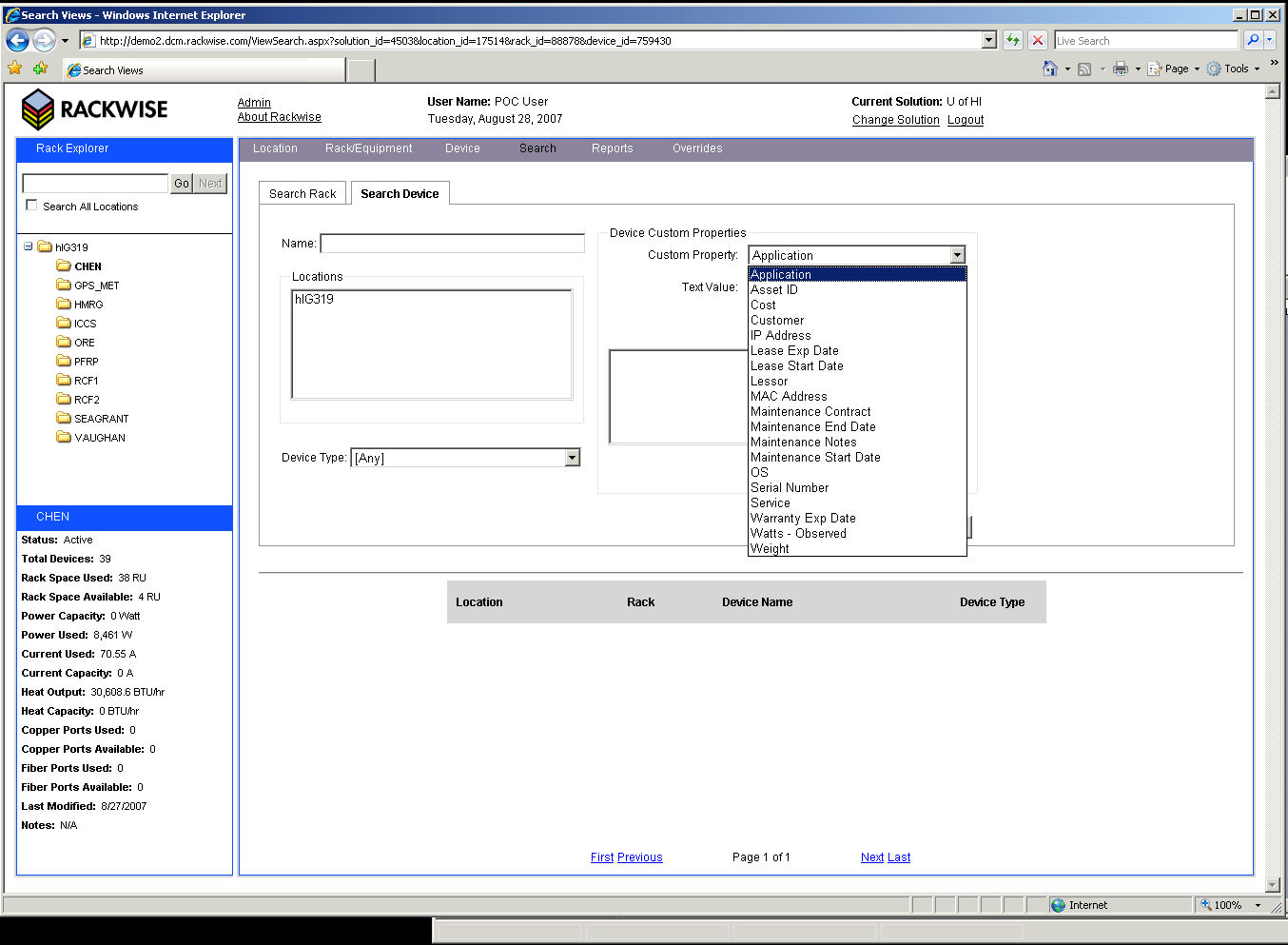1288x945 pixels.
Task: Click the browser Back arrow button
Action: [17, 40]
